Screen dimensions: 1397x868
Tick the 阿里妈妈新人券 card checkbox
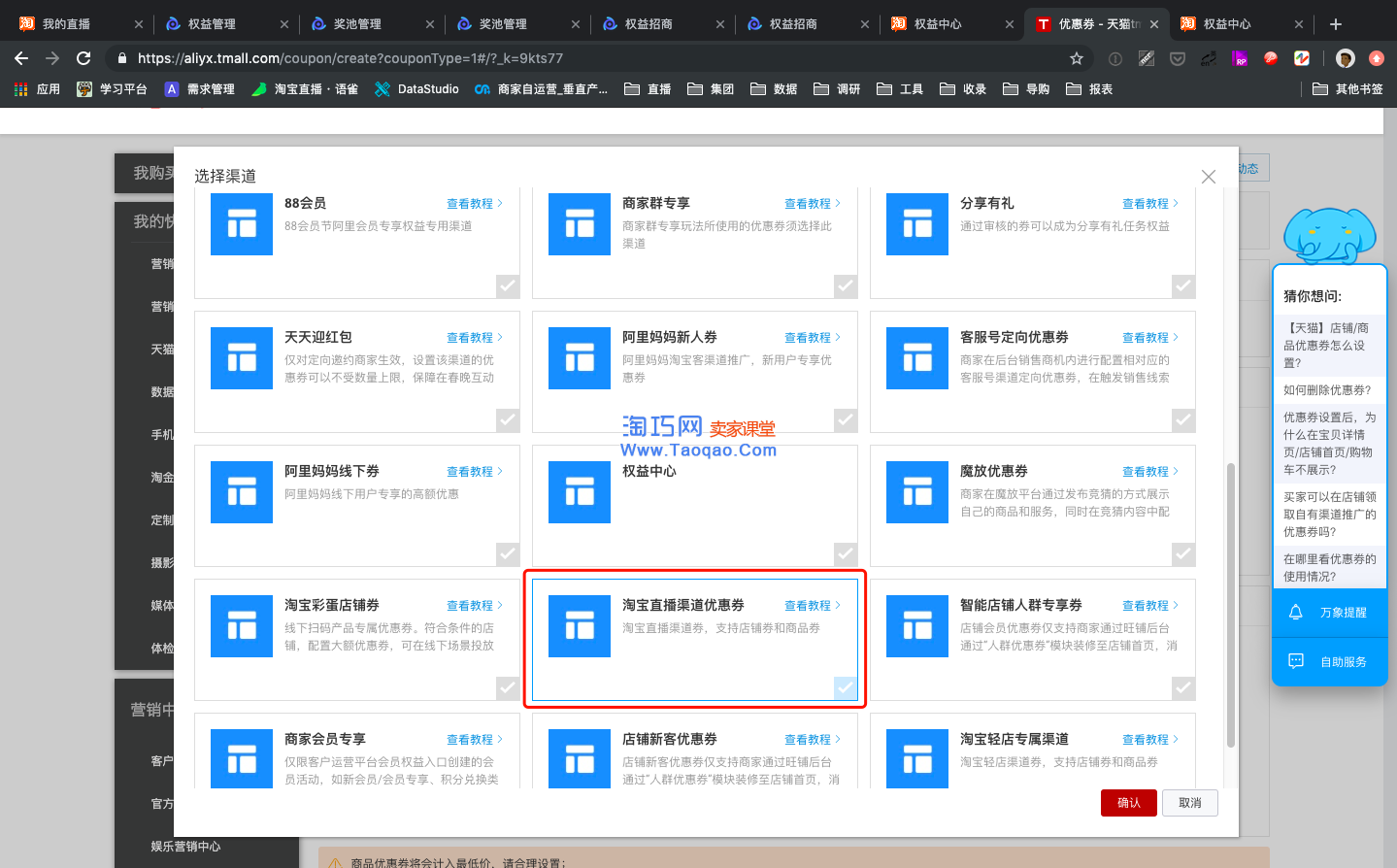[x=846, y=420]
